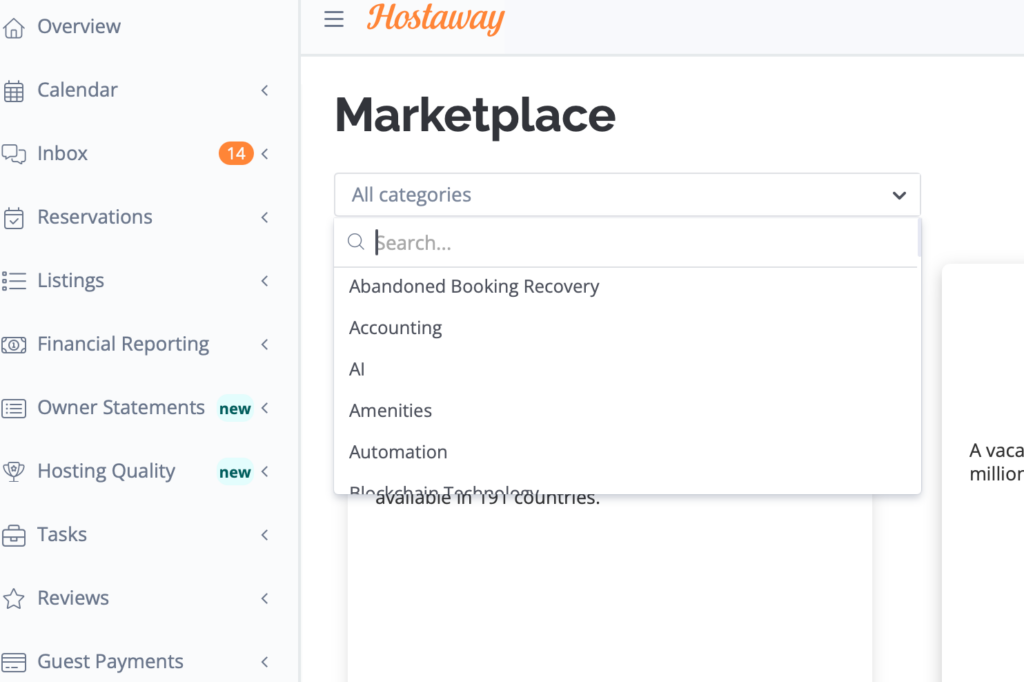
Task: Expand the Inbox submenu chevron
Action: point(264,154)
